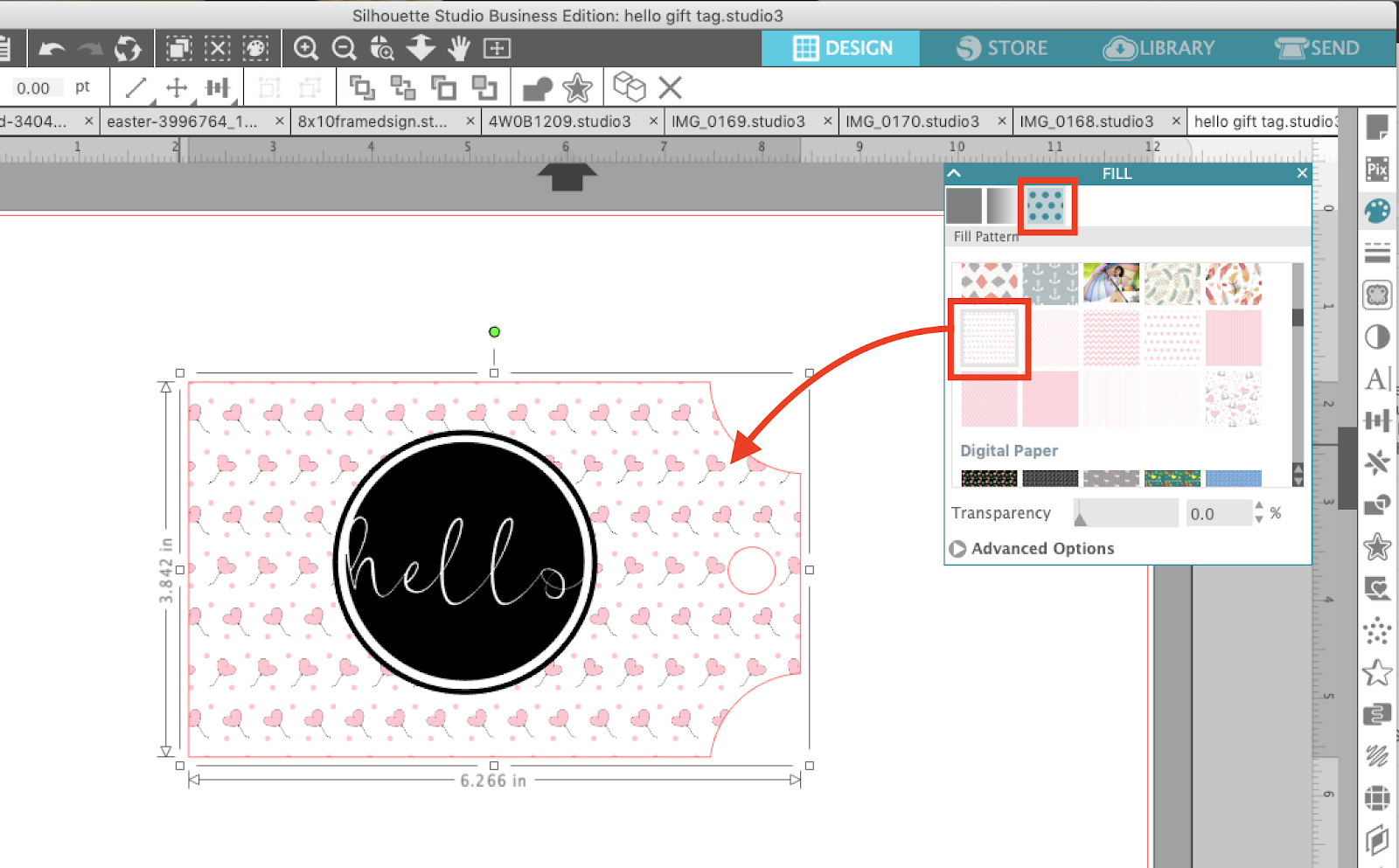Click the Transparency slider
The width and height of the screenshot is (1399, 868).
[x=1125, y=513]
